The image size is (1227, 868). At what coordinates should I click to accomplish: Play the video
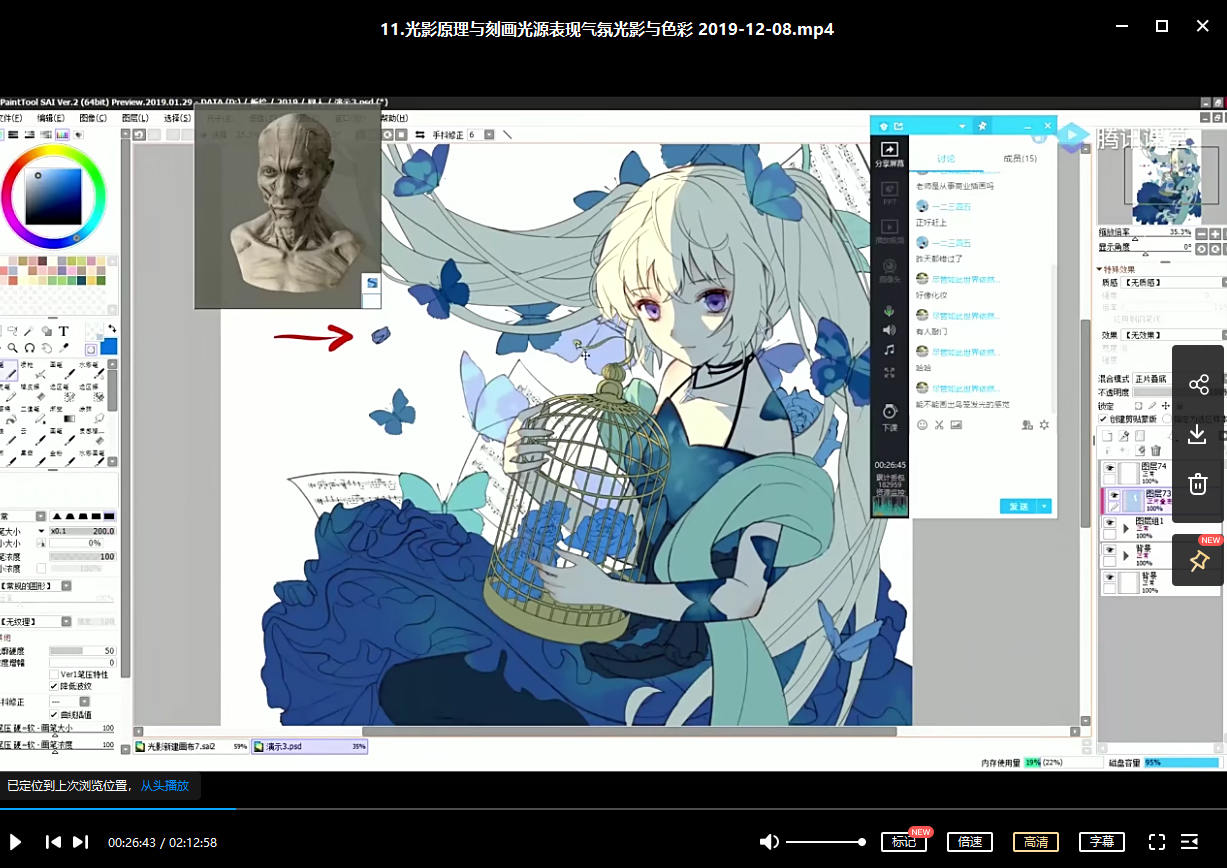coord(15,842)
